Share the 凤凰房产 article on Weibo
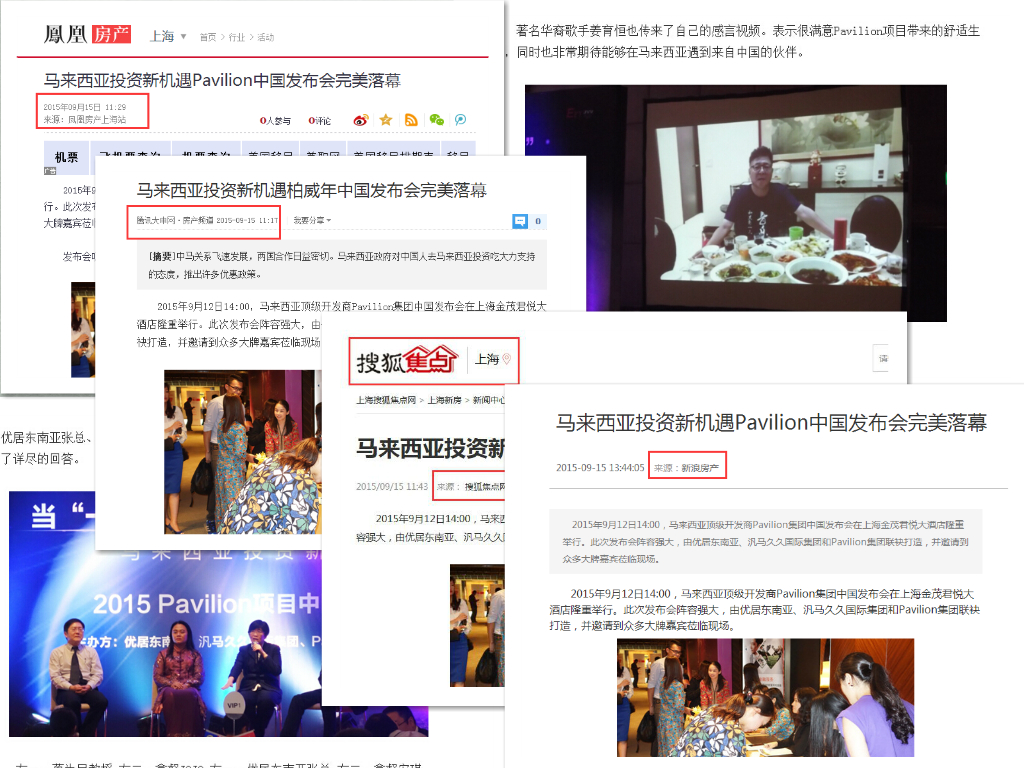This screenshot has width=1024, height=768. pyautogui.click(x=360, y=120)
